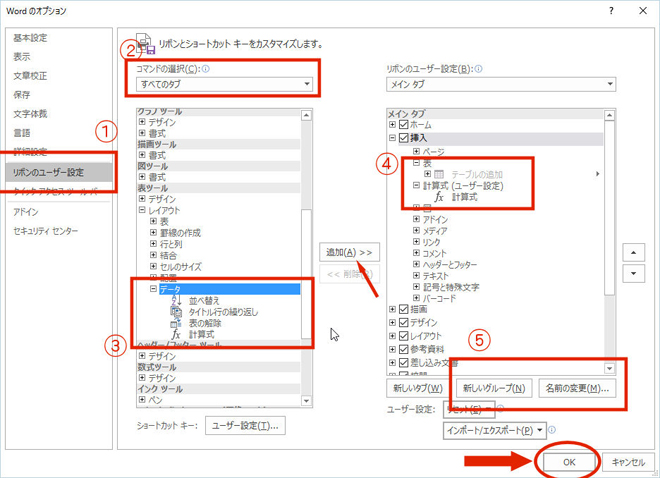This screenshot has height=478, width=660.
Task: Click the テーブルの追加 table icon
Action: pos(438,174)
